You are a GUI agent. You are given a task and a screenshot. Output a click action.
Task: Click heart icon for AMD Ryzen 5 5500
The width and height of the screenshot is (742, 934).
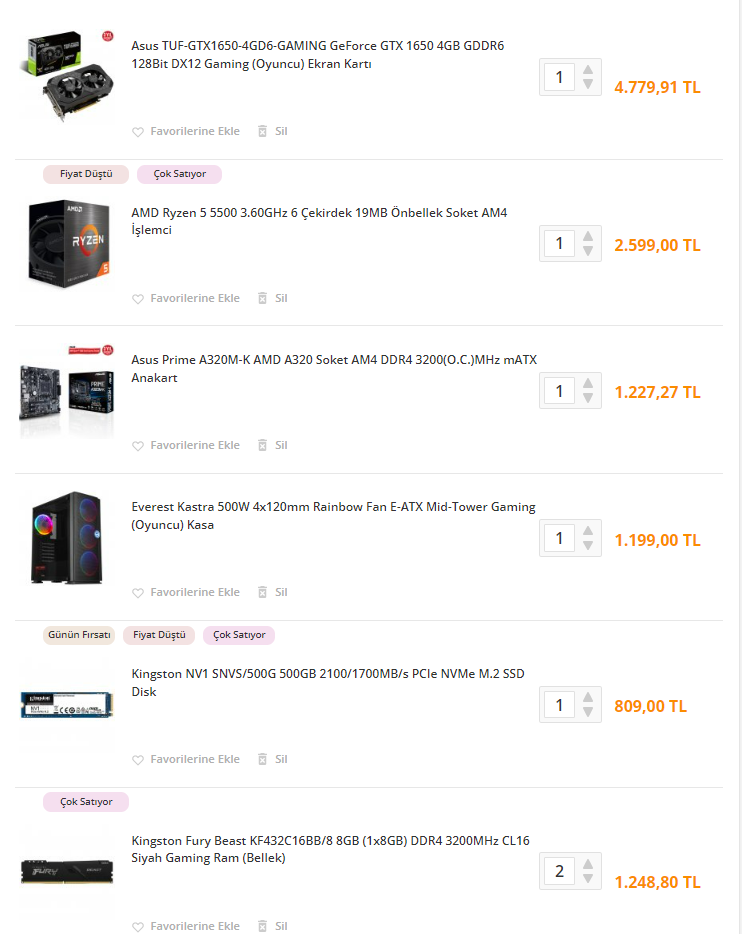click(x=138, y=298)
